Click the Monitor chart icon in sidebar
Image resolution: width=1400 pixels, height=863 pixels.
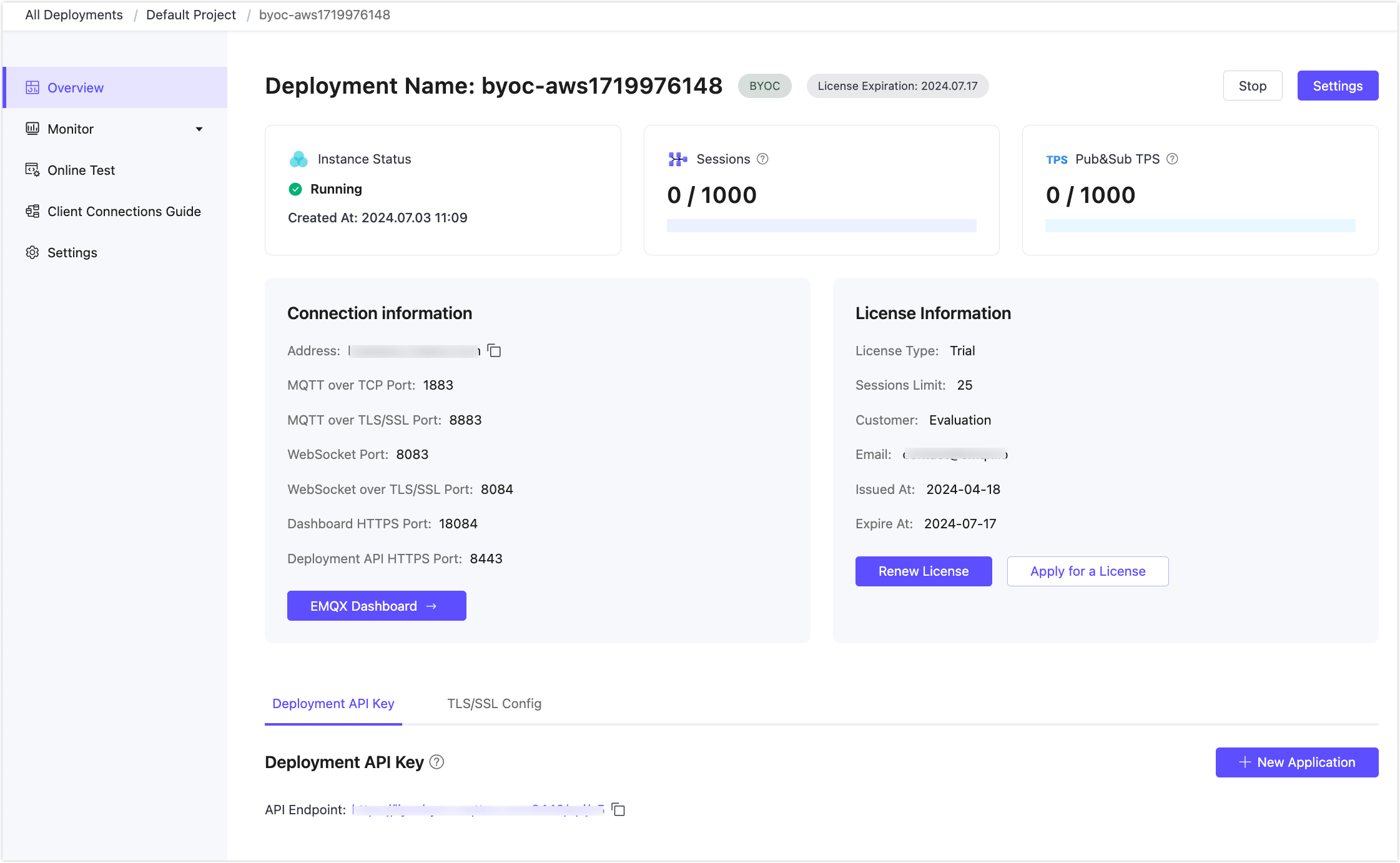coord(32,129)
